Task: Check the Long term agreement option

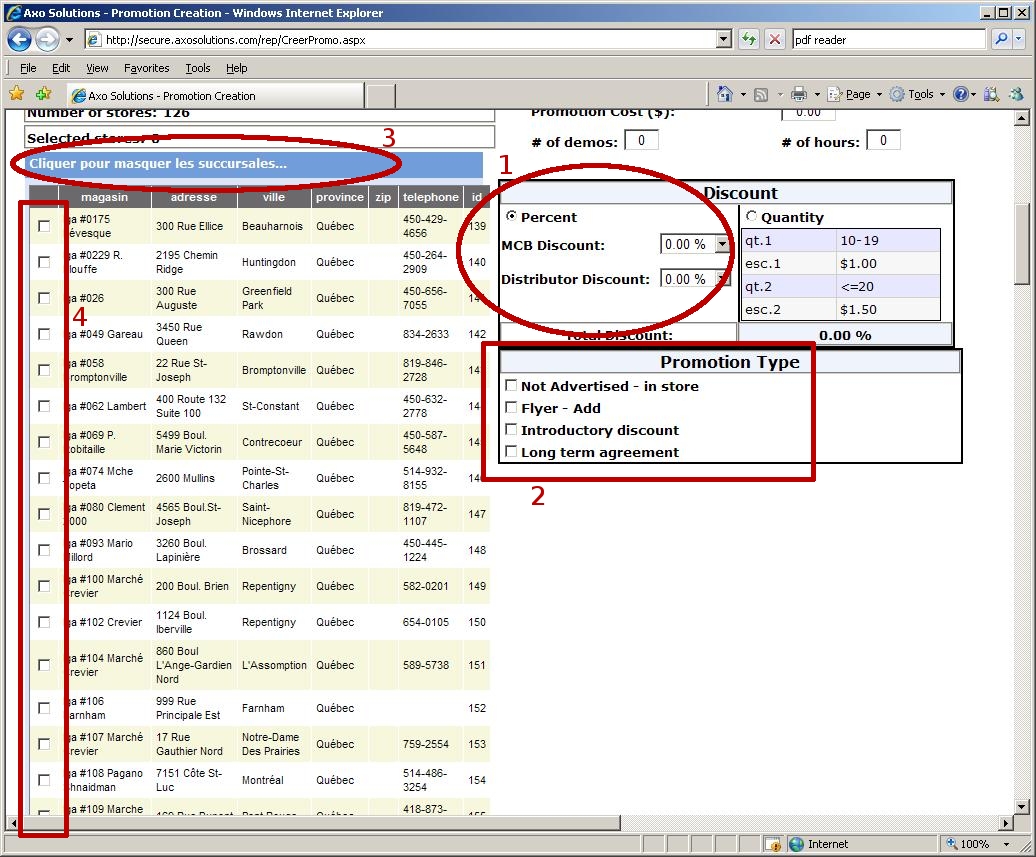Action: 511,451
